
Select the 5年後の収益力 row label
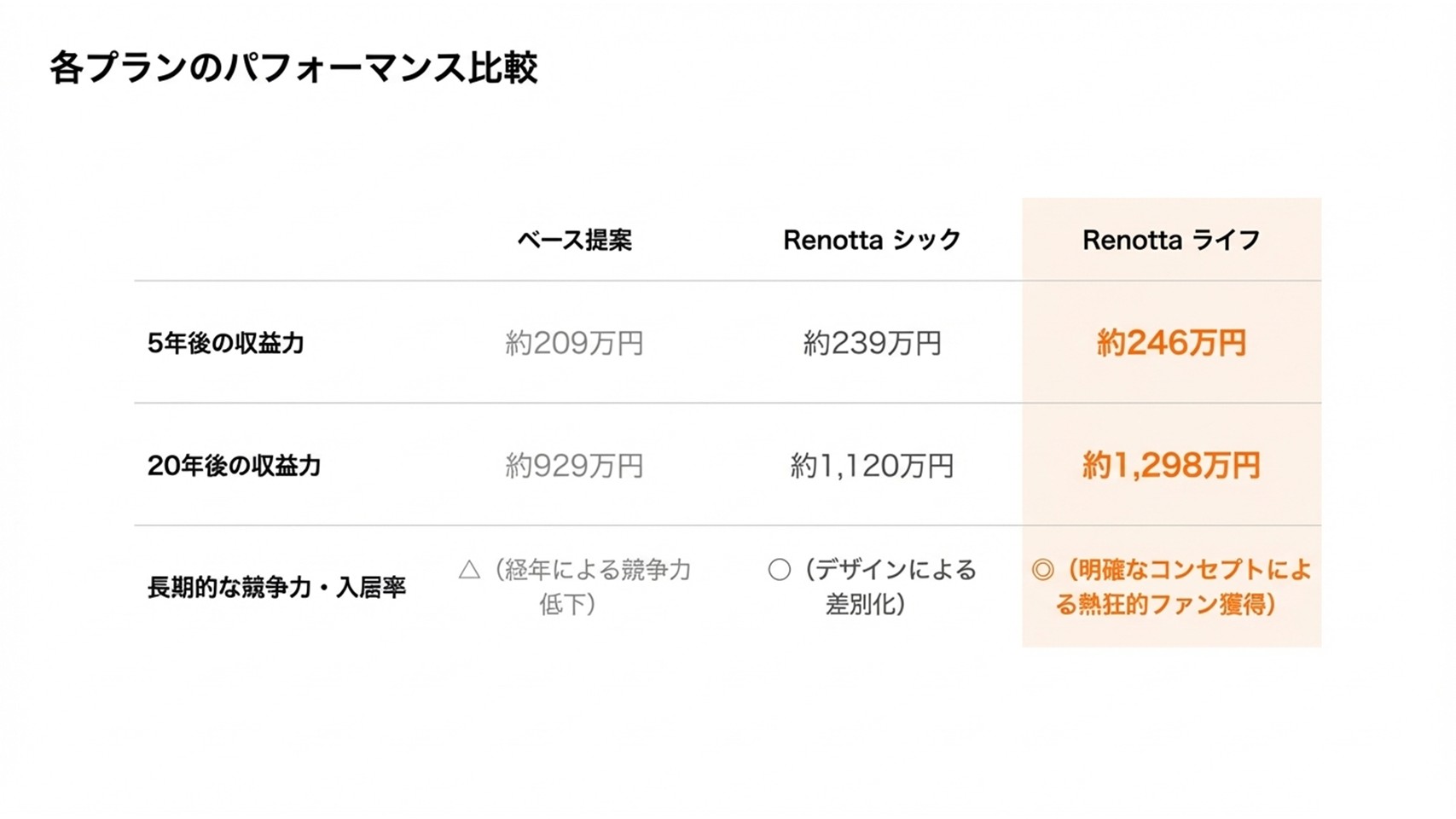click(x=226, y=343)
